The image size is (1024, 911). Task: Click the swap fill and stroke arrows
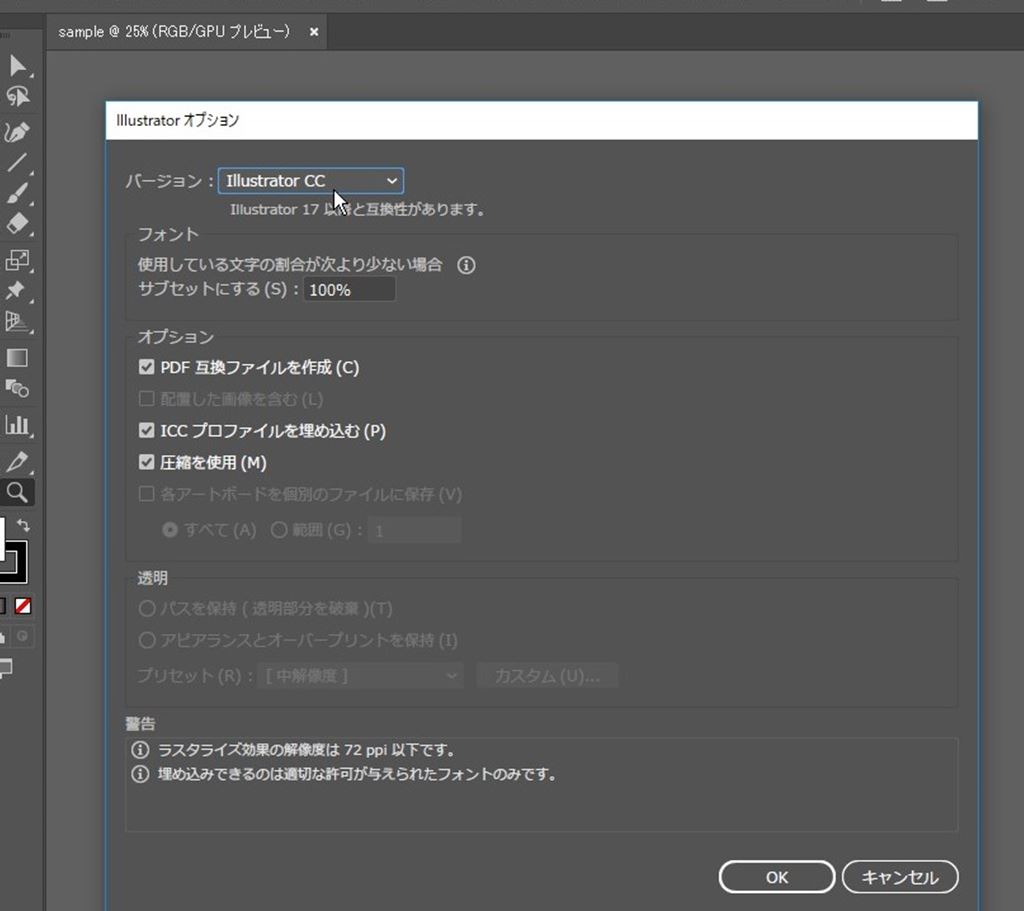tap(24, 525)
